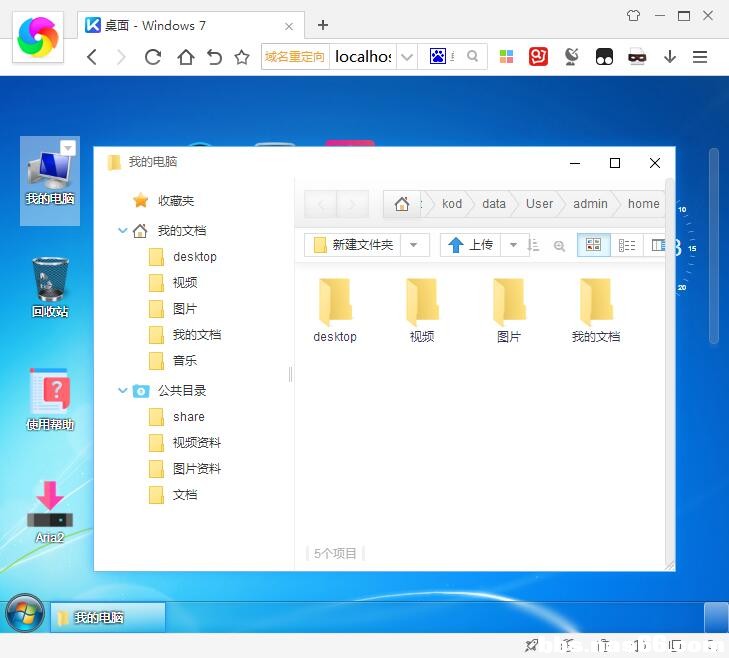
Task: Select 视频资料 folder in sidebar tree
Action: pos(185,442)
